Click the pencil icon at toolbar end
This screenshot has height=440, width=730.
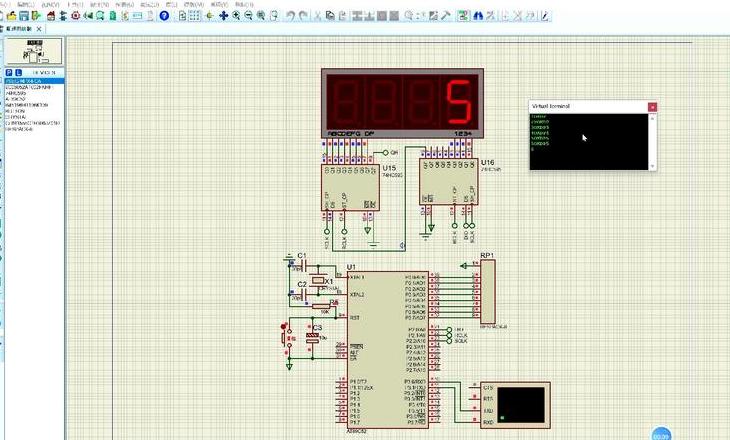click(546, 16)
